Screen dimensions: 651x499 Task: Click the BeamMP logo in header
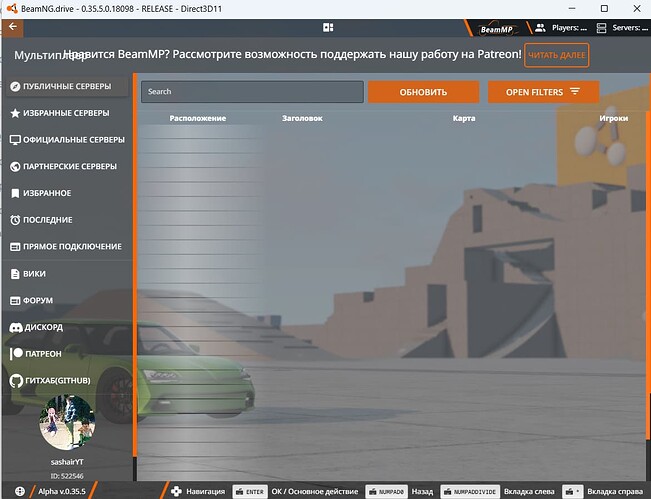[497, 29]
